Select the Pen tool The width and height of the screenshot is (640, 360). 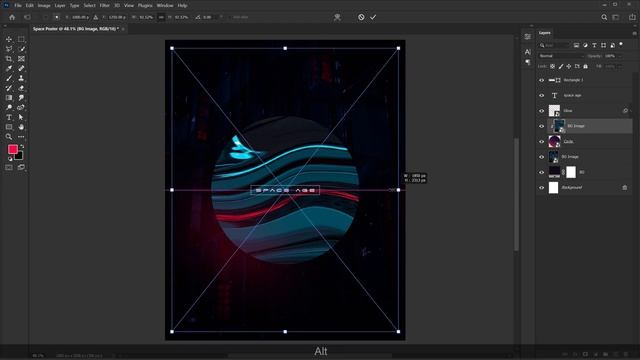21,107
